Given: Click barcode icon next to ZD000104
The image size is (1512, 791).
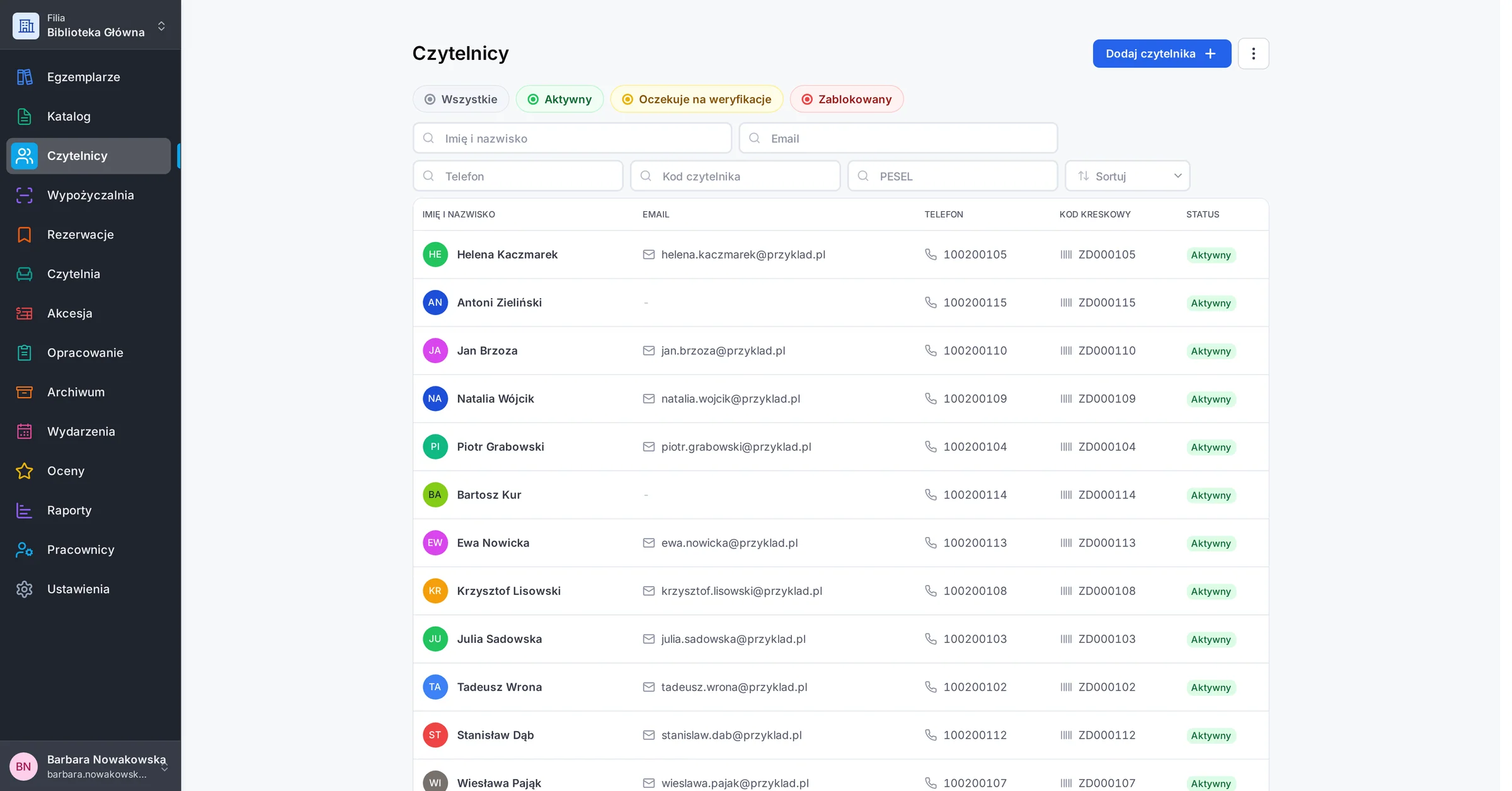Looking at the screenshot, I should point(1066,447).
